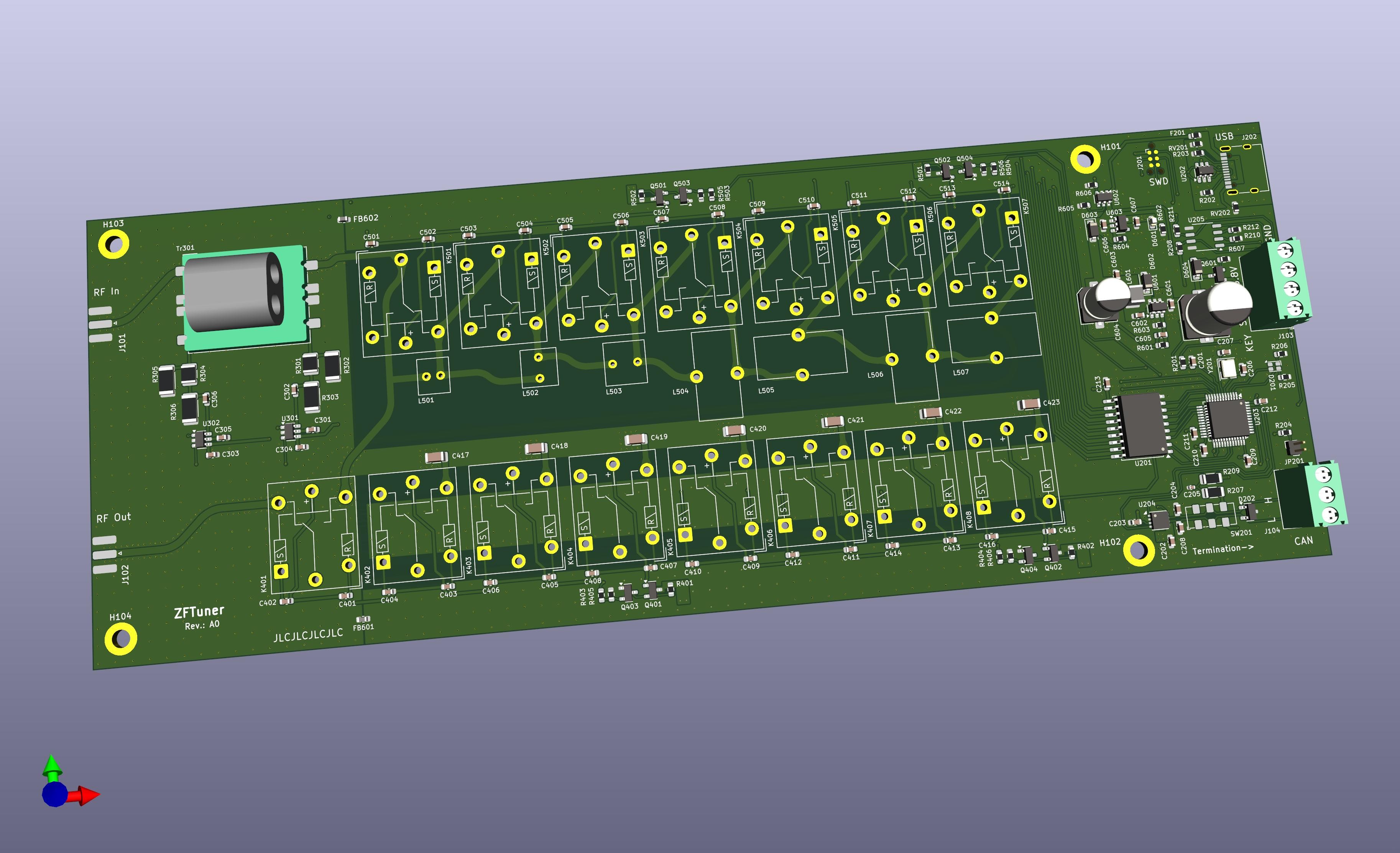The height and width of the screenshot is (853, 1400).
Task: Click the "JLCJLCJLCJLC" order marker text
Action: (308, 635)
